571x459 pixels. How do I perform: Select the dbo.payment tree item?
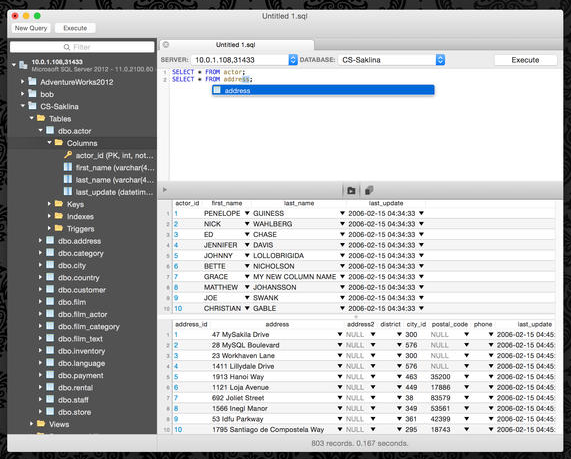pos(80,376)
